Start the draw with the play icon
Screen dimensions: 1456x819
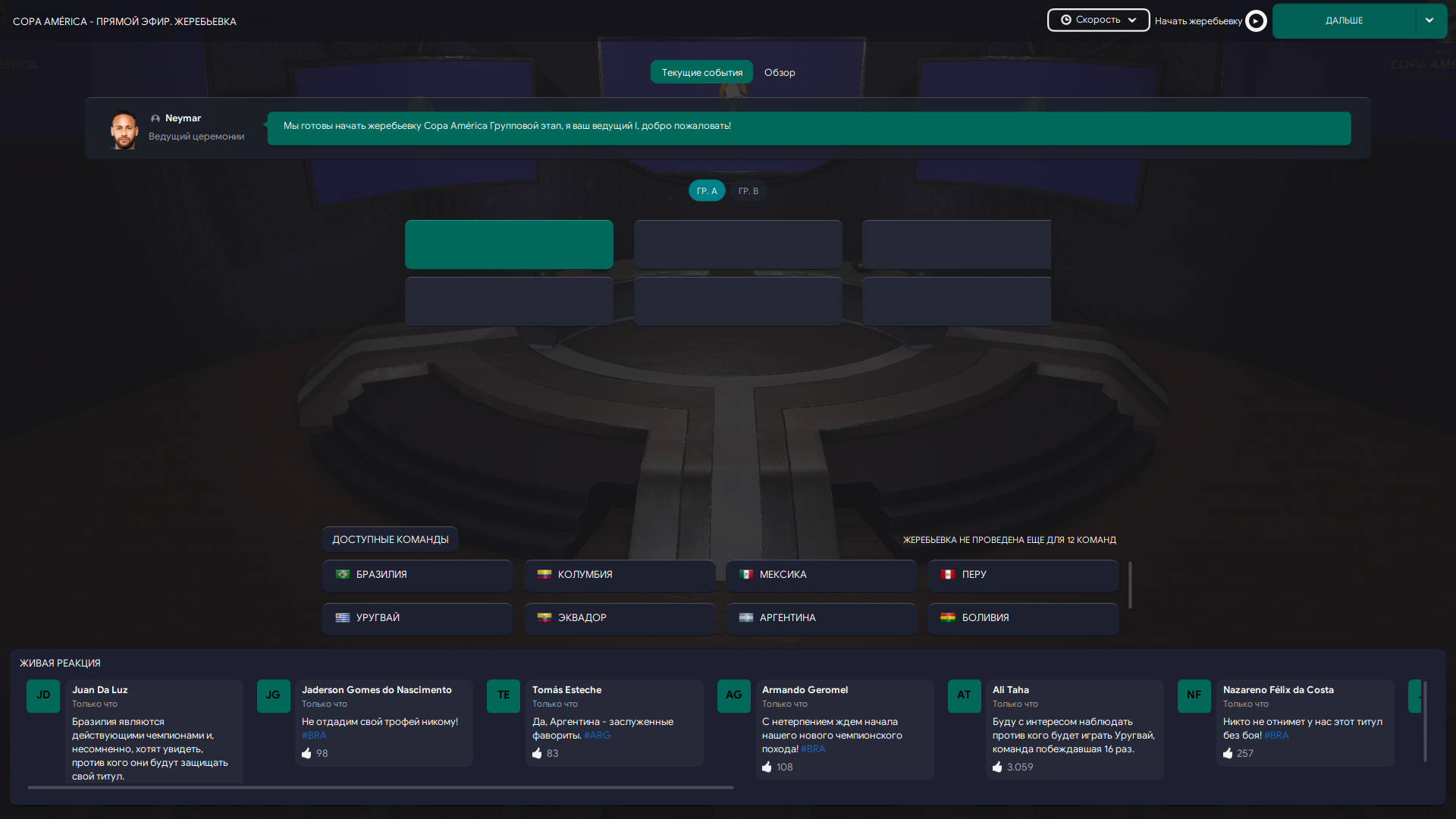click(1256, 20)
